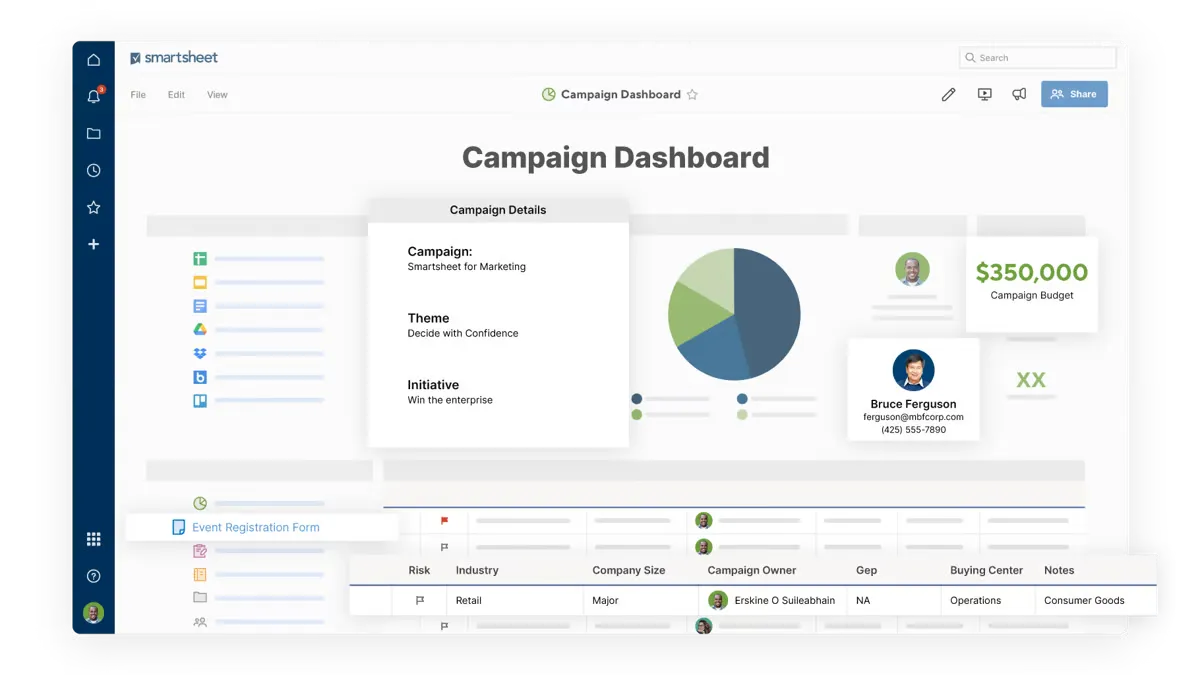The image size is (1200, 675).
Task: Open Favorites star icon in sidebar
Action: click(x=93, y=207)
